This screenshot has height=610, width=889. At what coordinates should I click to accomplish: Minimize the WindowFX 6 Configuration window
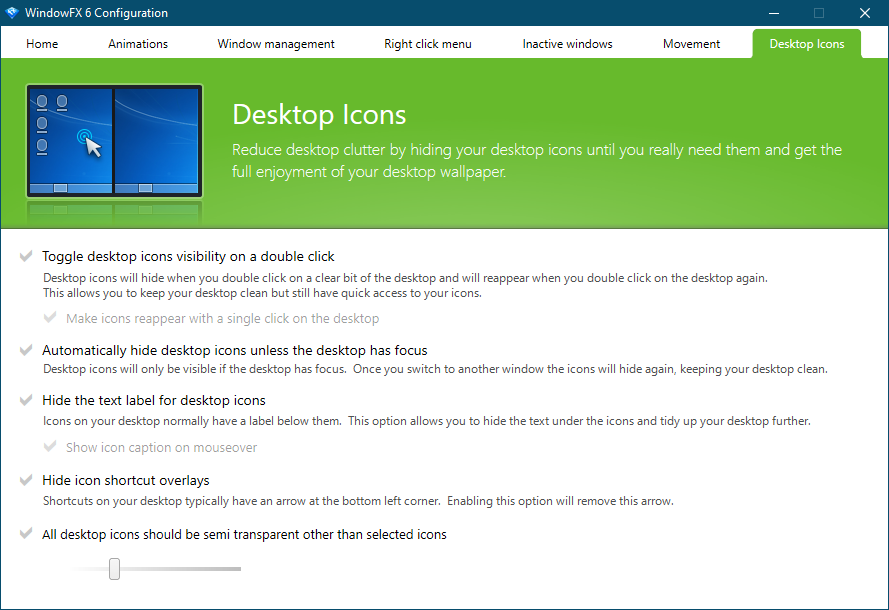[774, 12]
